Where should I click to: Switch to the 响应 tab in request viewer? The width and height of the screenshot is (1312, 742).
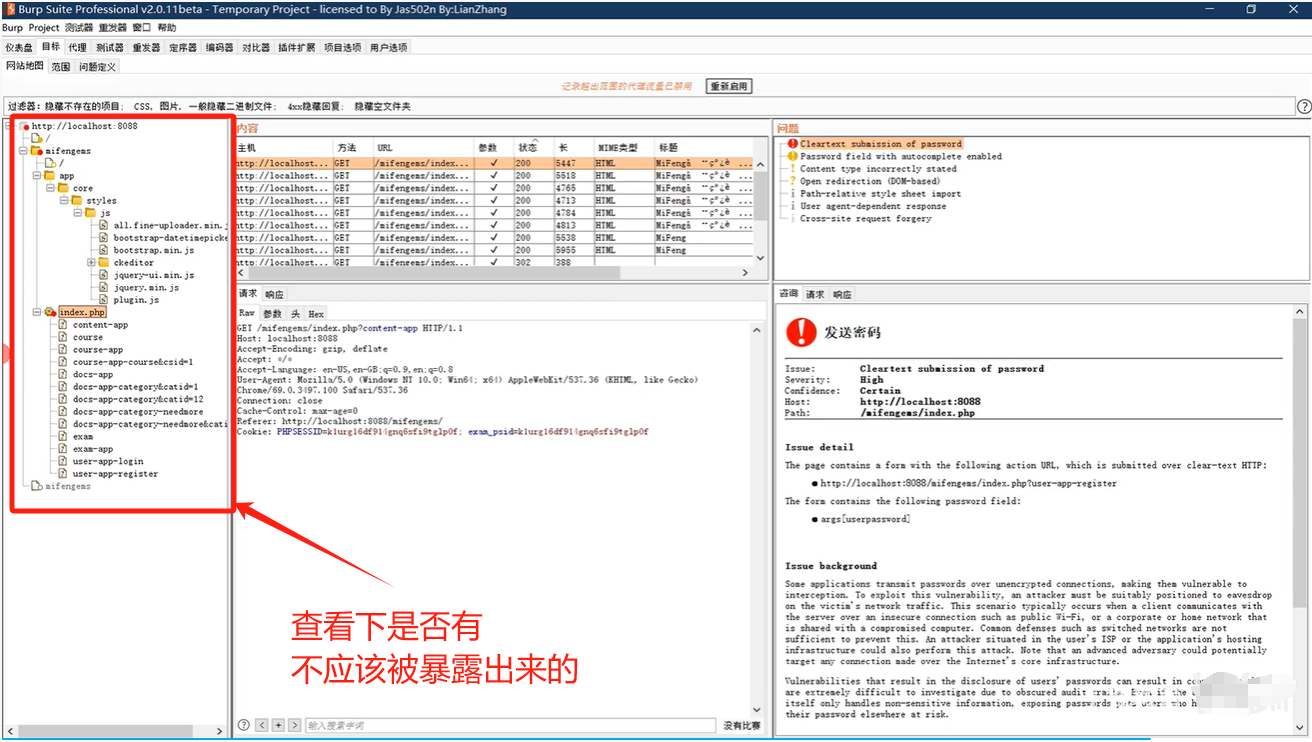tap(274, 295)
